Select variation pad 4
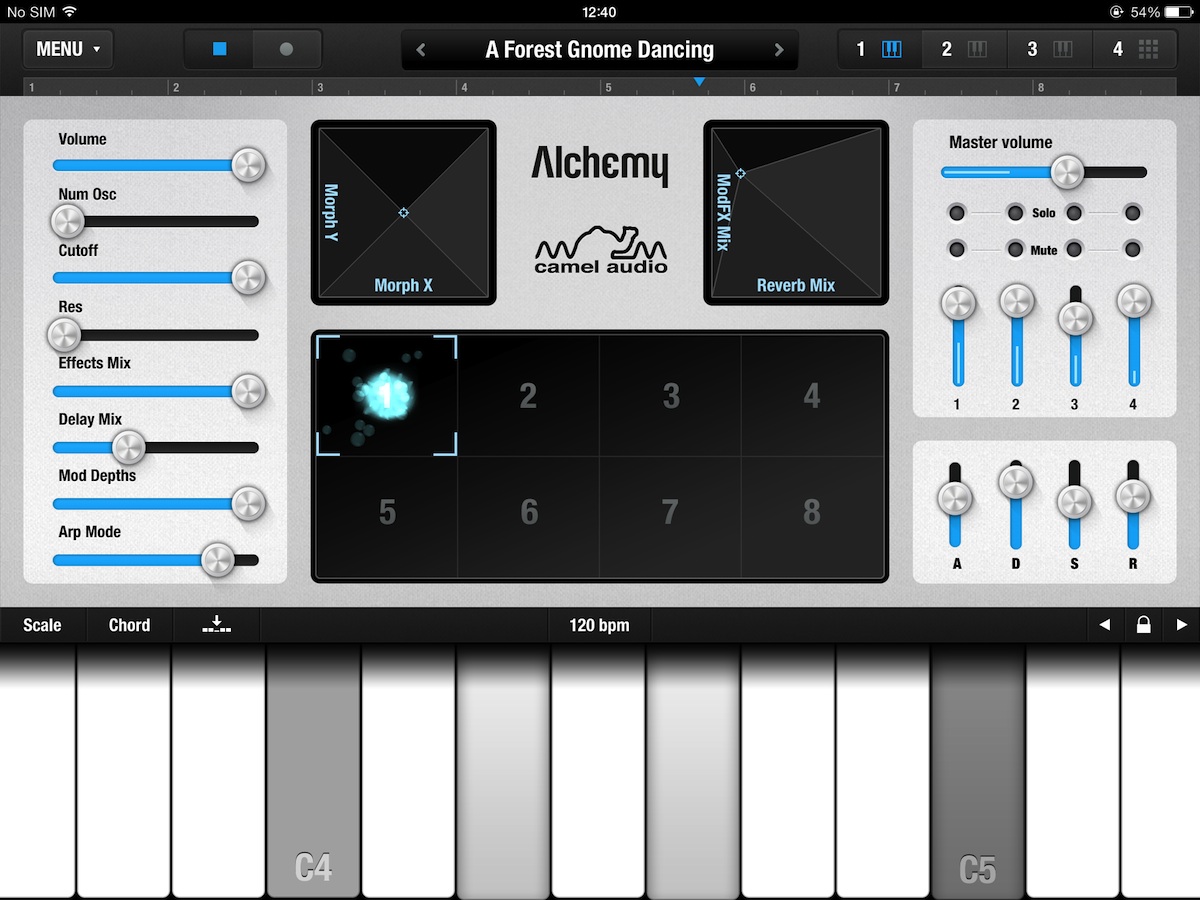Image resolution: width=1200 pixels, height=900 pixels. (812, 396)
